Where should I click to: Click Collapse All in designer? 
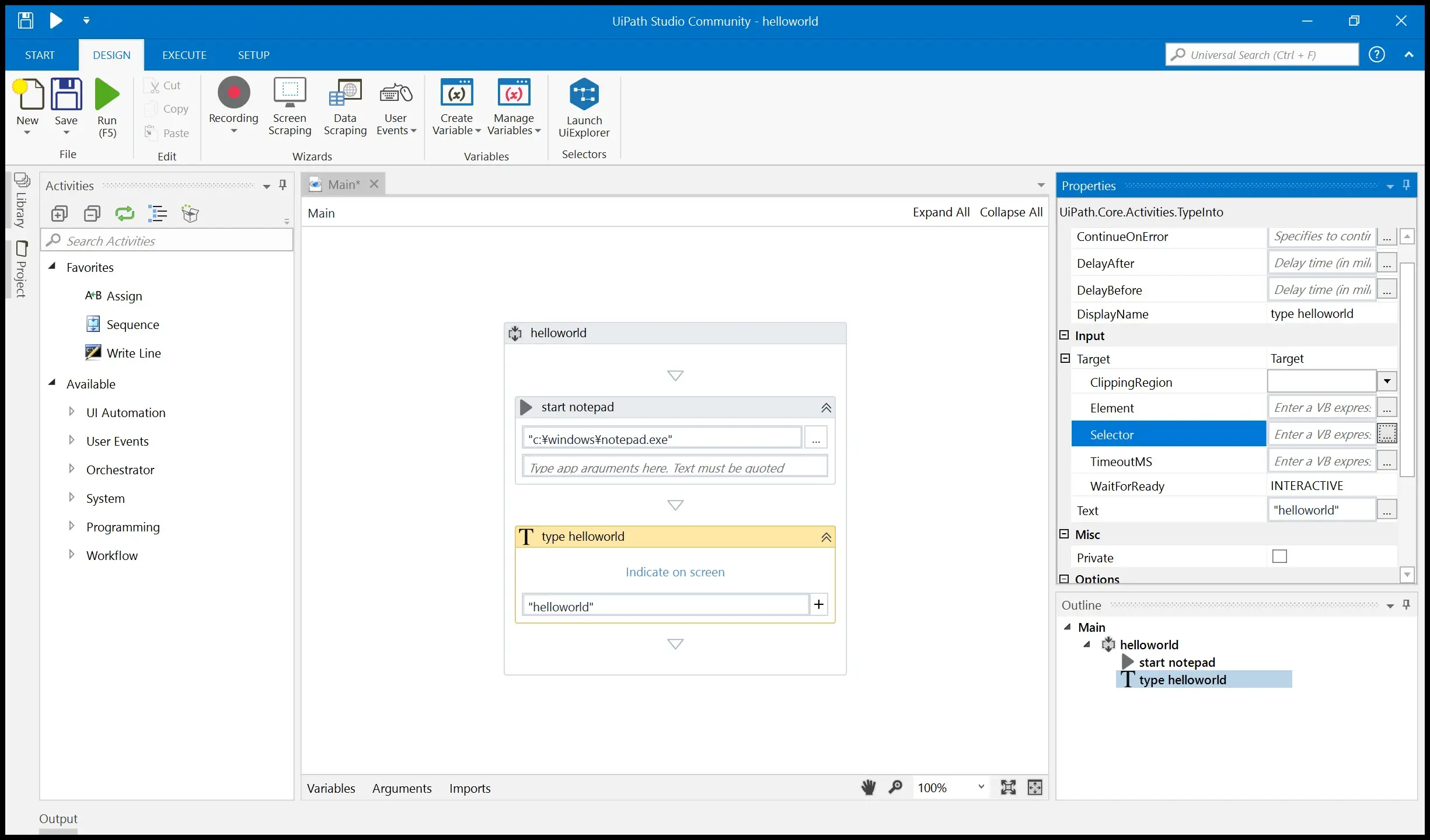click(x=1011, y=212)
